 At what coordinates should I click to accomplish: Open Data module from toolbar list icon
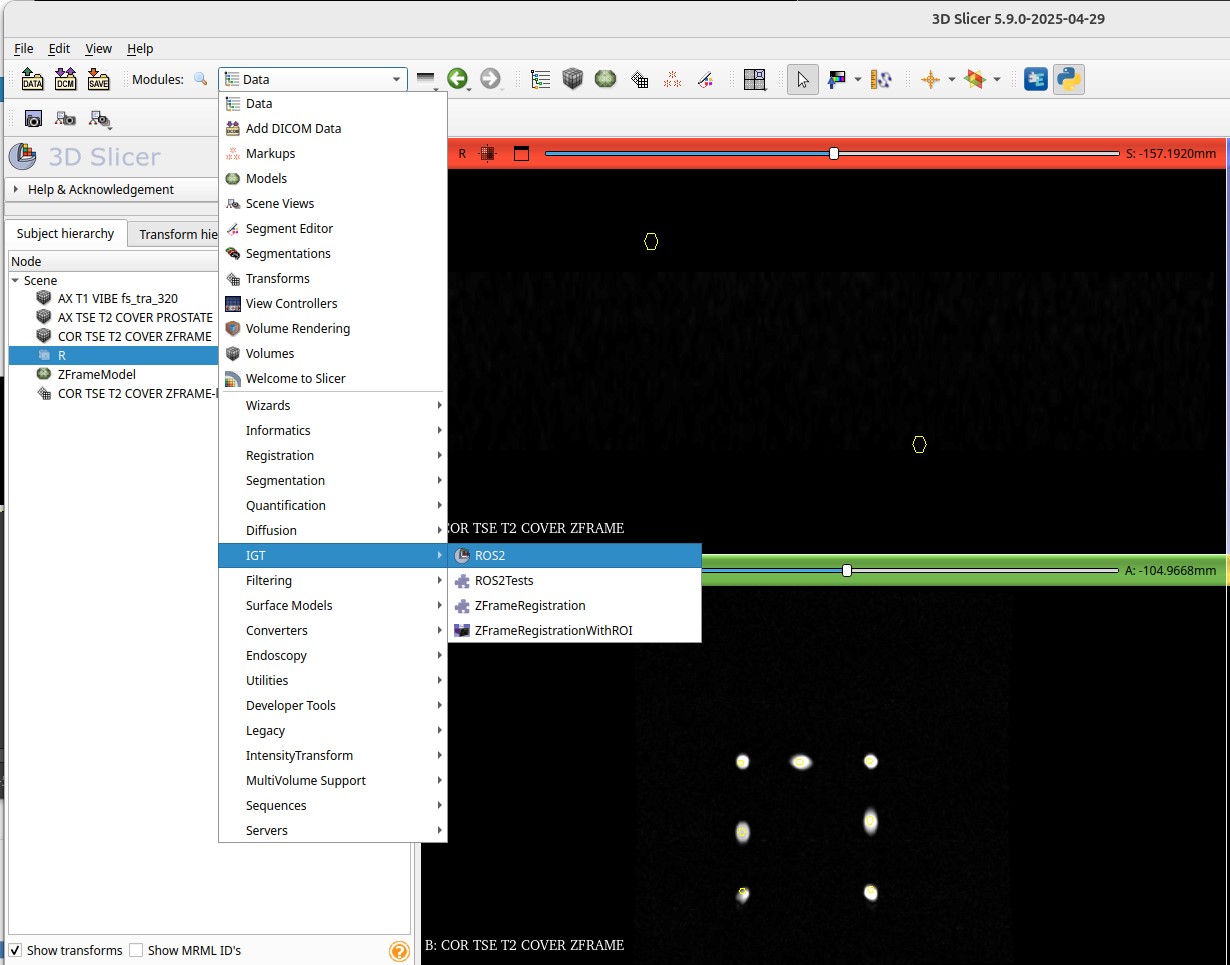click(540, 79)
